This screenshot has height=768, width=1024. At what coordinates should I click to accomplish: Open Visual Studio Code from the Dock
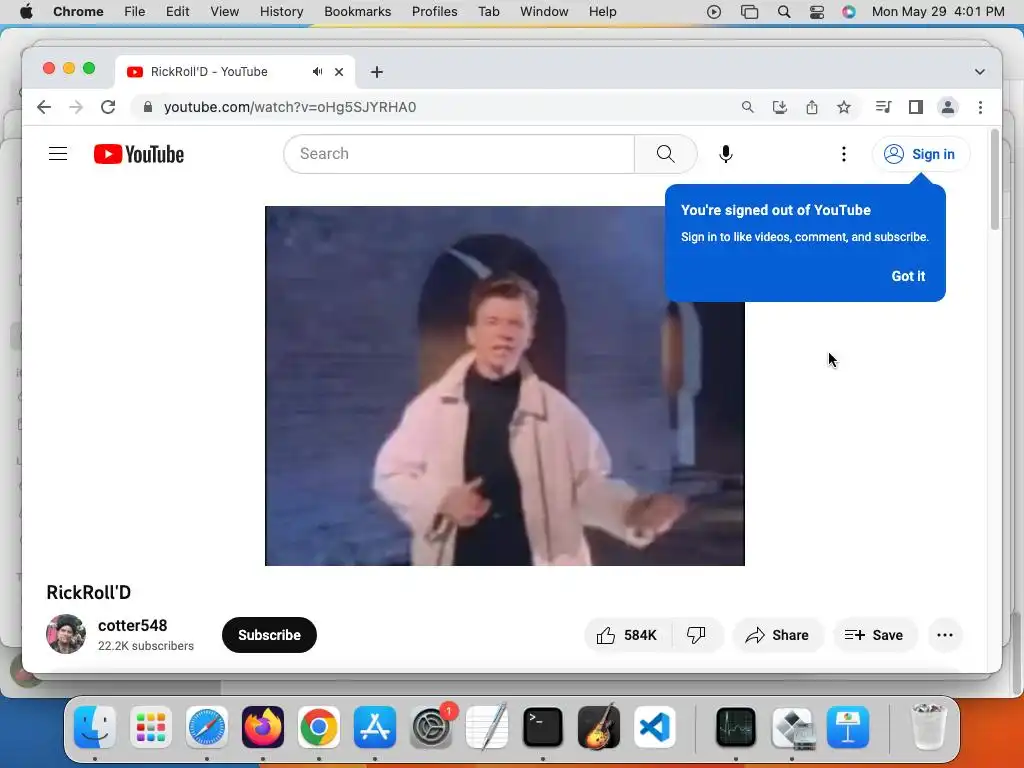[x=655, y=727]
